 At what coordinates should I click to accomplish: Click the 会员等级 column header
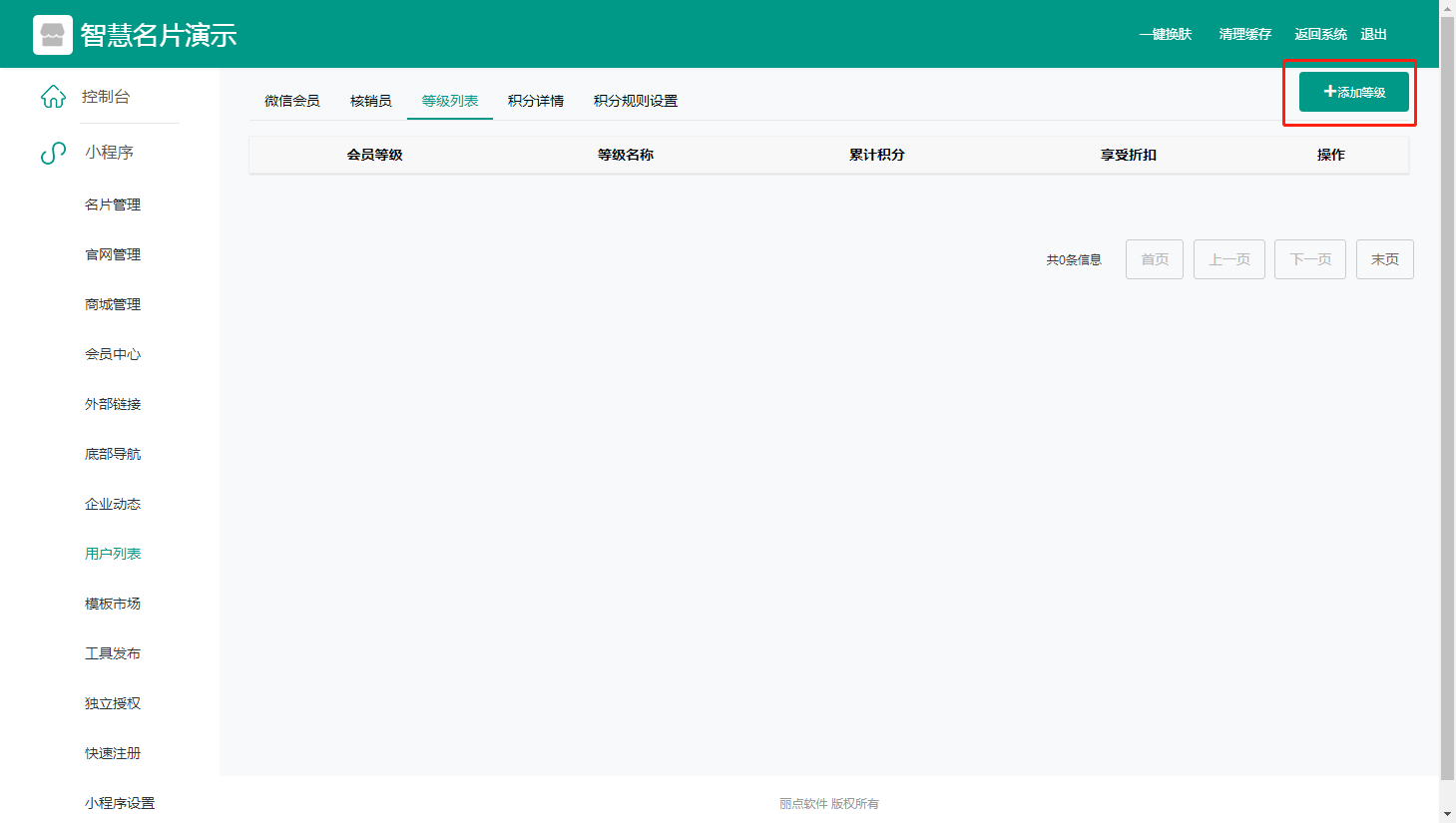(374, 155)
